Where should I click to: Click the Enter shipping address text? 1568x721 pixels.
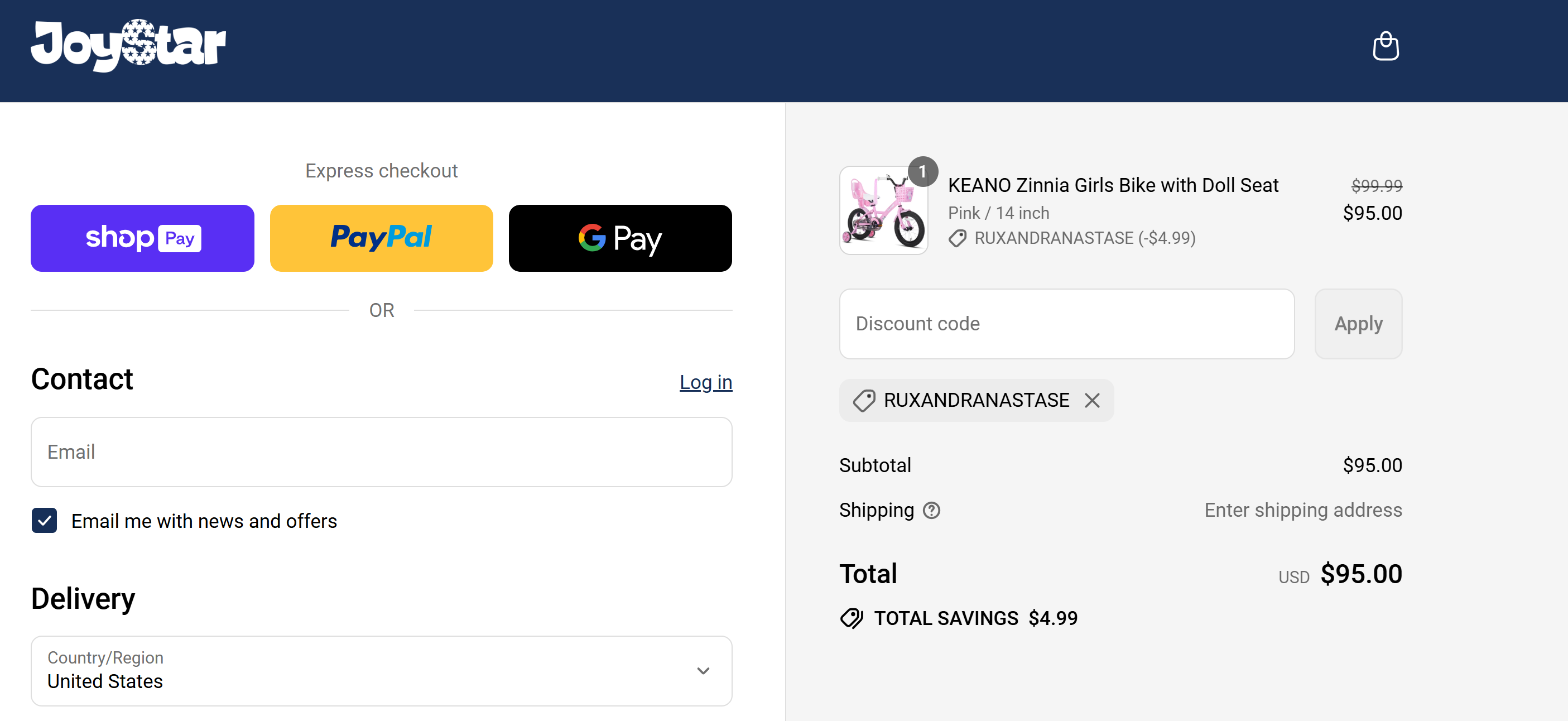click(1302, 510)
